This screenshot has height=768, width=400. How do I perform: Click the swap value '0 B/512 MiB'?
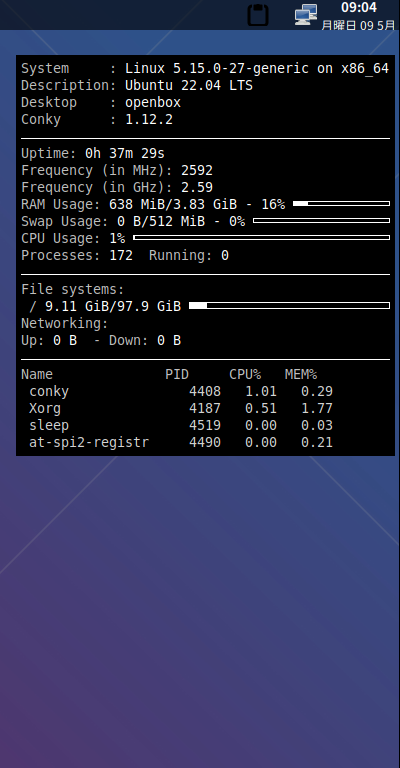(161, 221)
